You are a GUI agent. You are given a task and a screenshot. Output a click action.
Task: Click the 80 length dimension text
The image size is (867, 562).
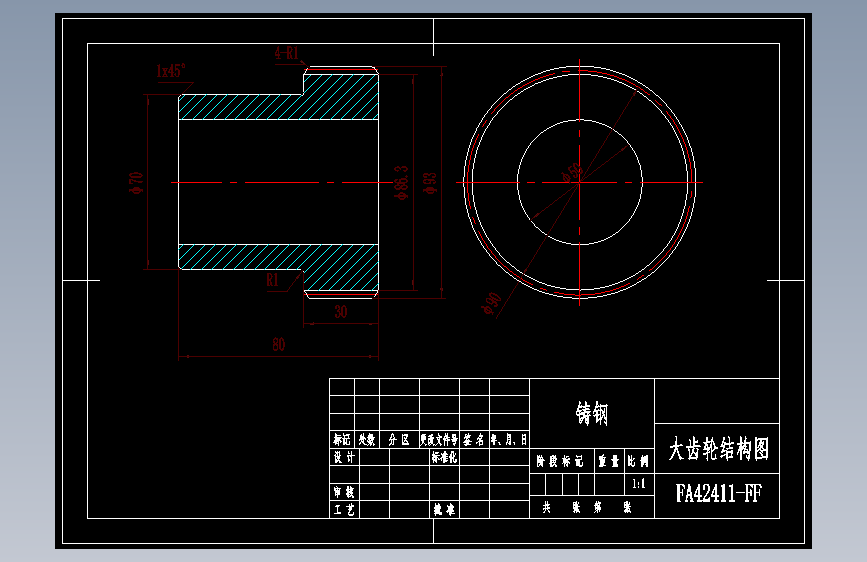(279, 345)
